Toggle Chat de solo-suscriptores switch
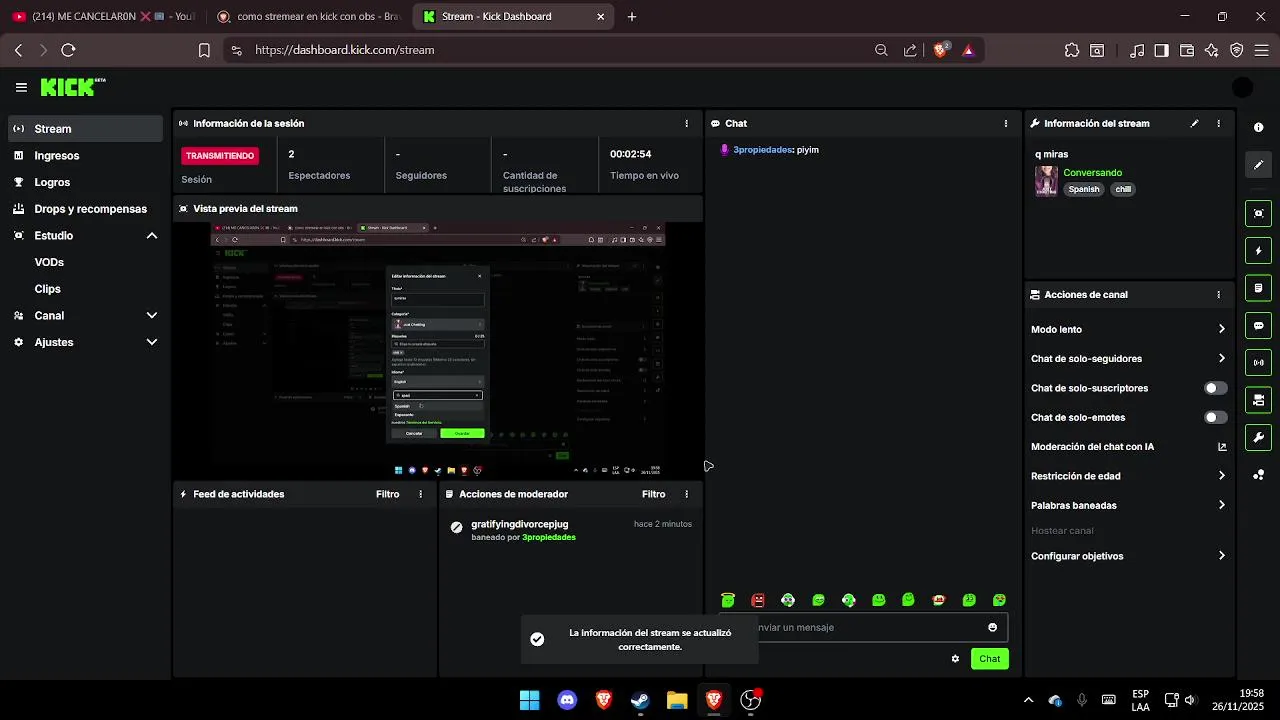Screen dimensions: 1280x720 point(1215,388)
